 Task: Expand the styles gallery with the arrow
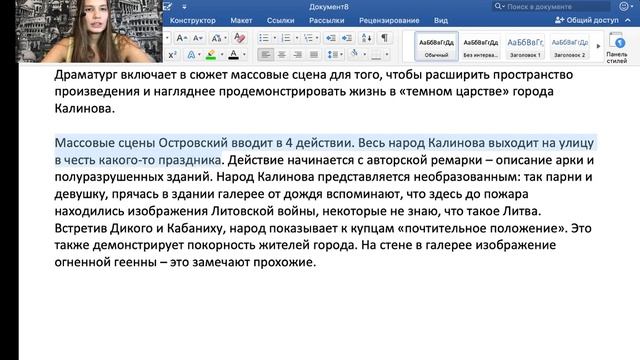coord(598,46)
